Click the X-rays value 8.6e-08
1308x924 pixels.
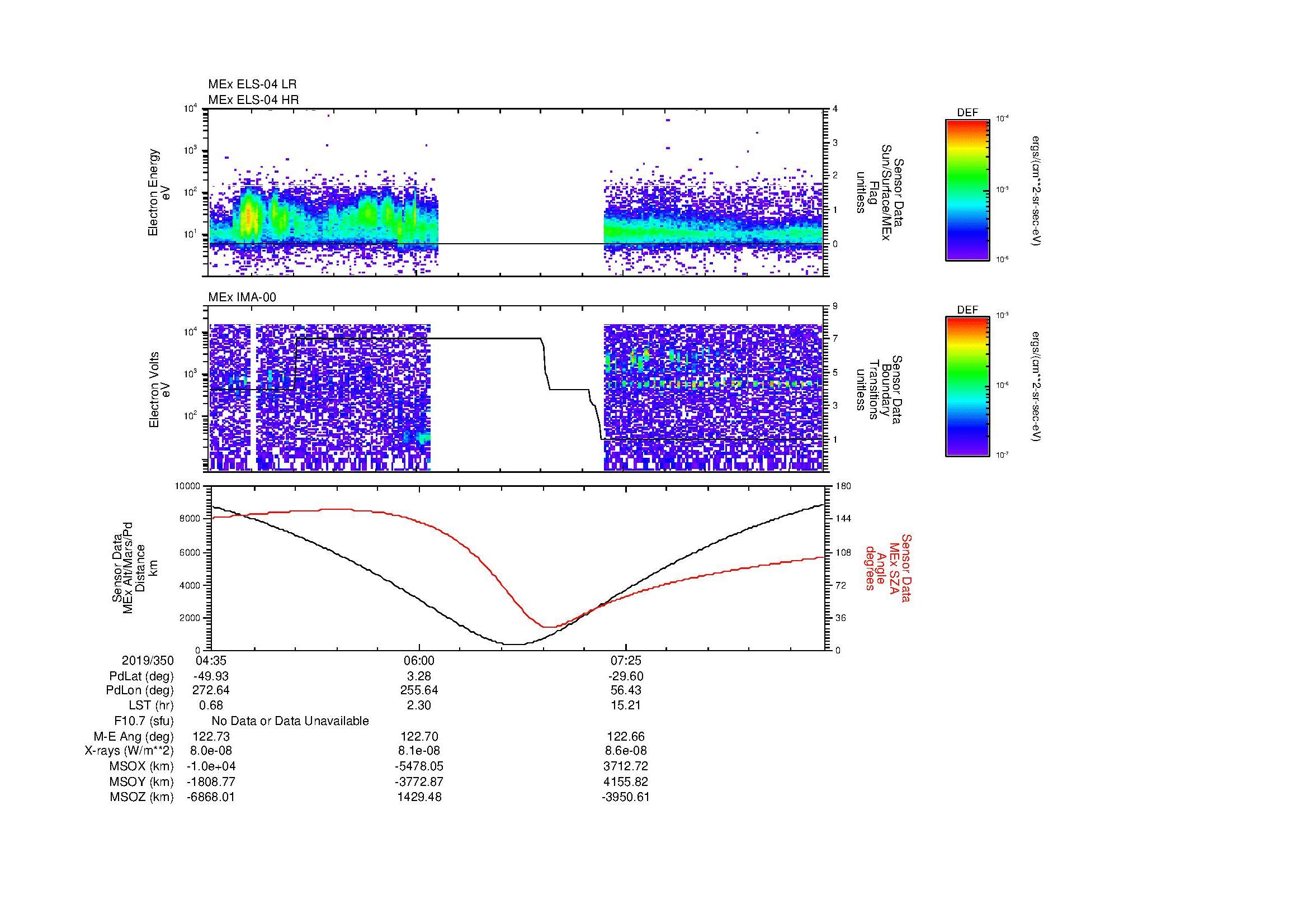pyautogui.click(x=626, y=751)
